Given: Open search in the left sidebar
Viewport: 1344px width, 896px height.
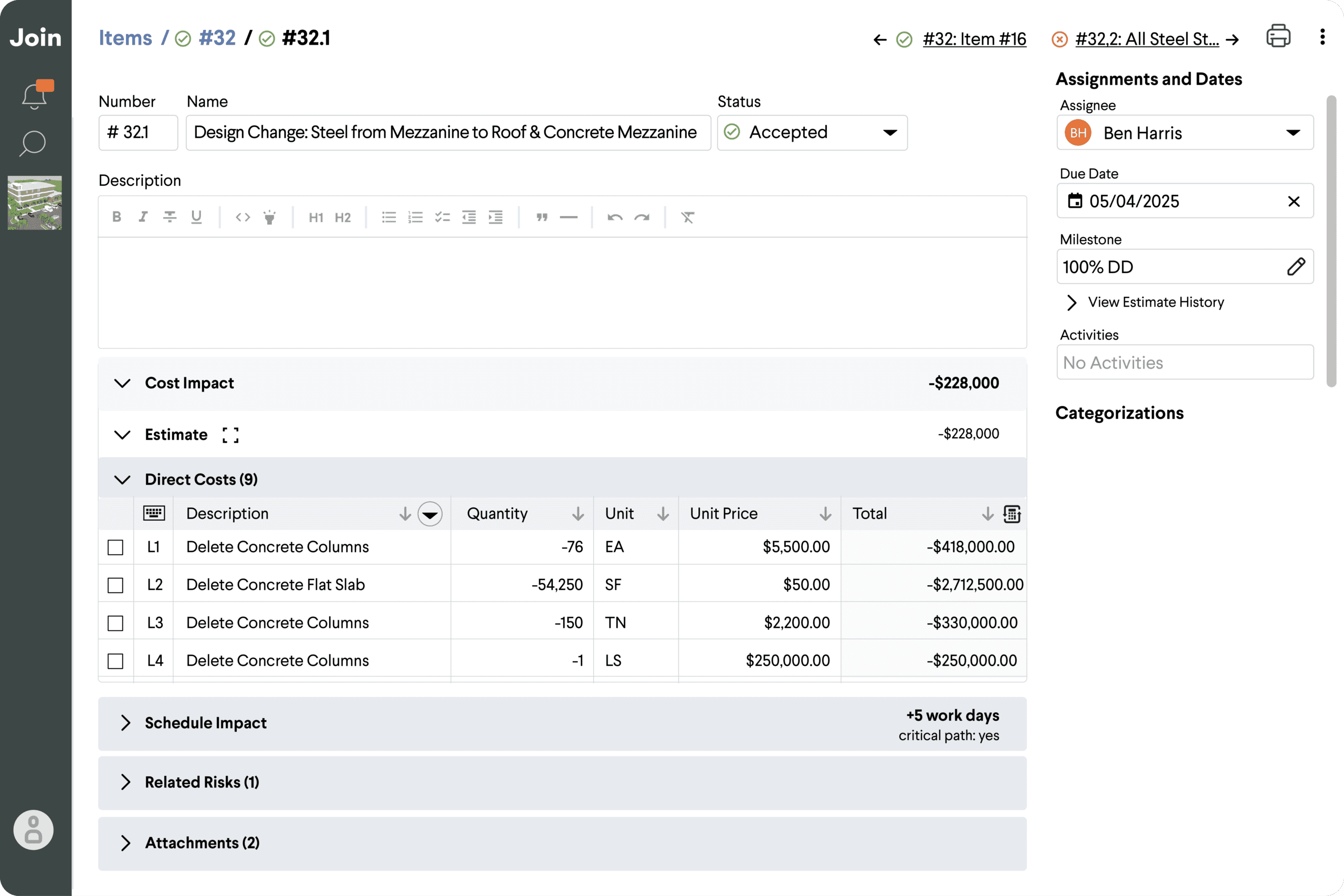Looking at the screenshot, I should [x=33, y=144].
